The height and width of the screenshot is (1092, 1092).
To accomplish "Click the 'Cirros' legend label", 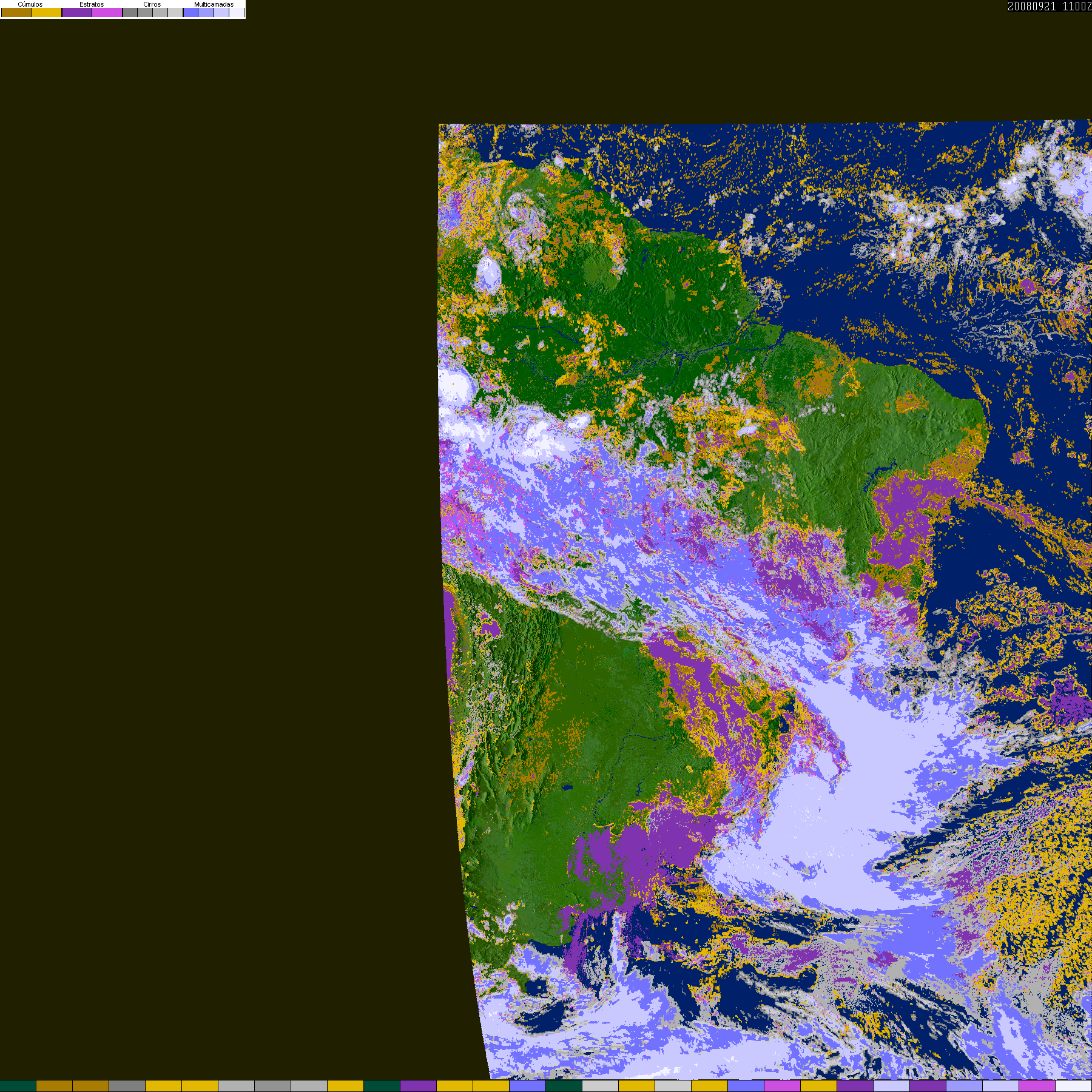I will pyautogui.click(x=152, y=4).
